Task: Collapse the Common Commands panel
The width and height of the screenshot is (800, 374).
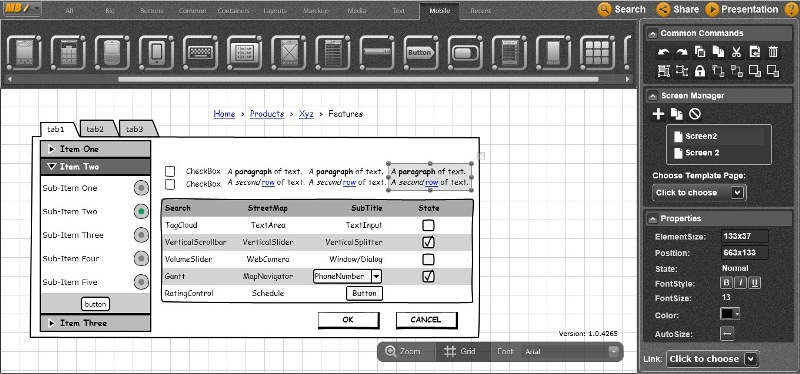Action: (652, 33)
